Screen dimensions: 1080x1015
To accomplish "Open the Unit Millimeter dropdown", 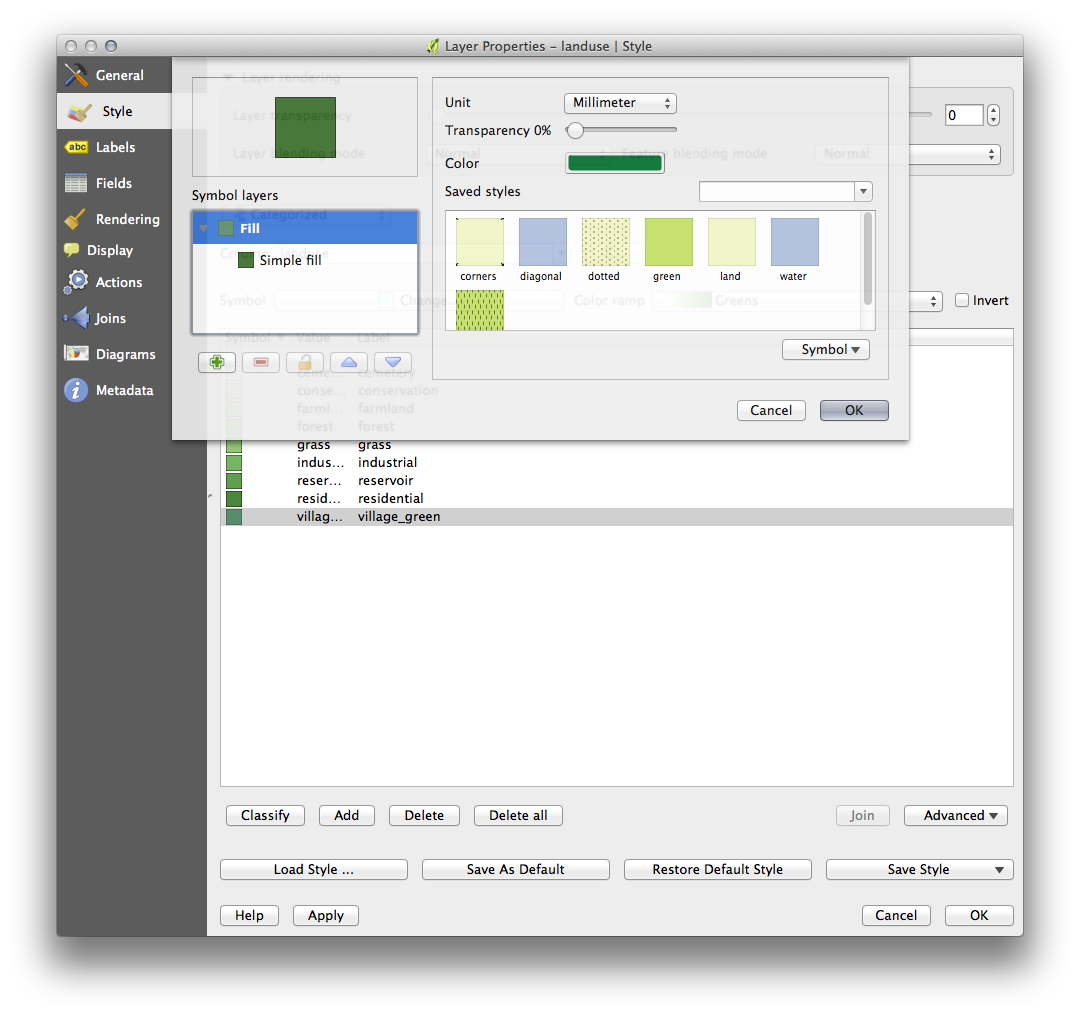I will (x=620, y=103).
